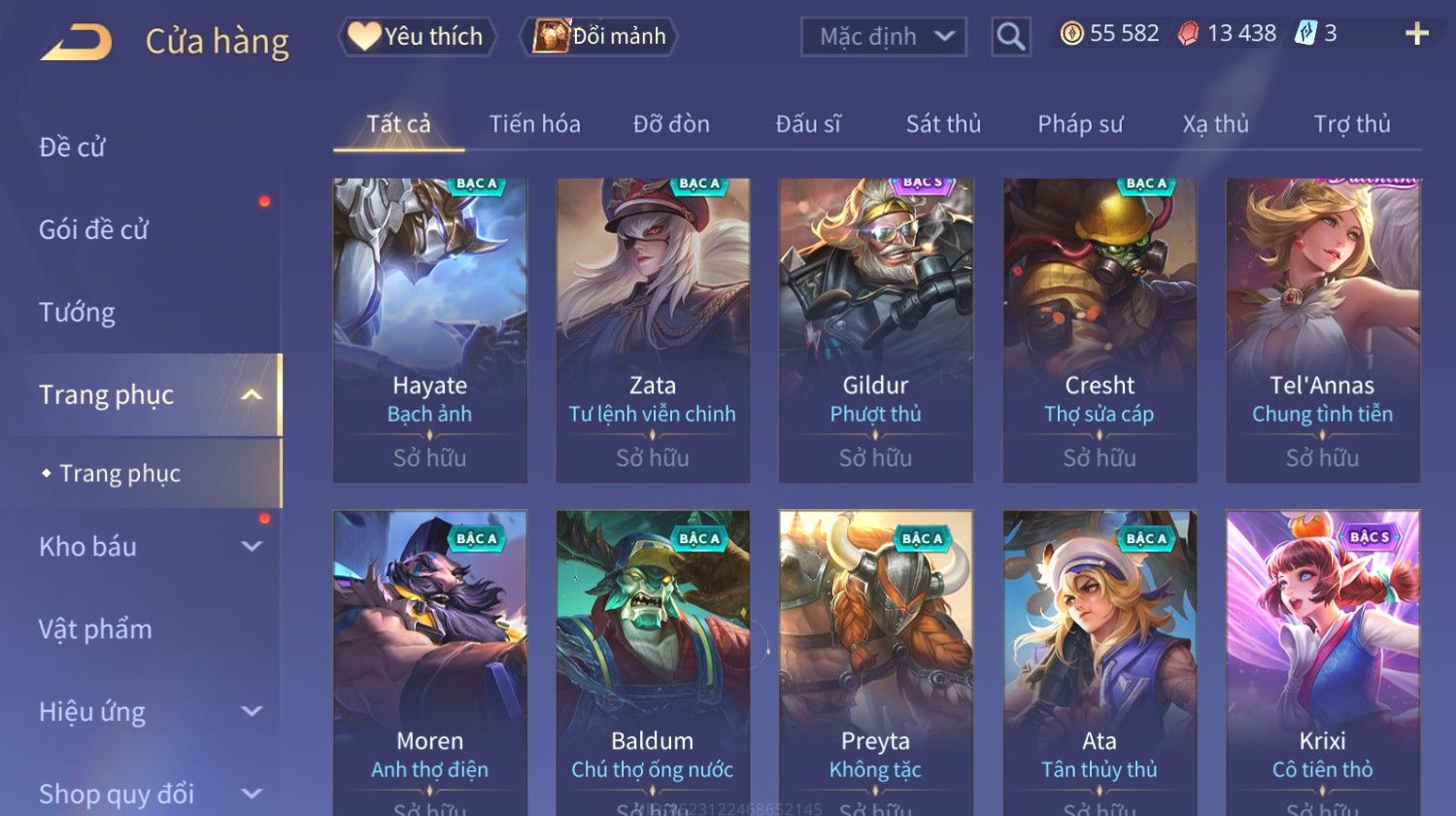This screenshot has width=1456, height=816.
Task: Expand the Kho báu sidebar section
Action: click(x=252, y=547)
